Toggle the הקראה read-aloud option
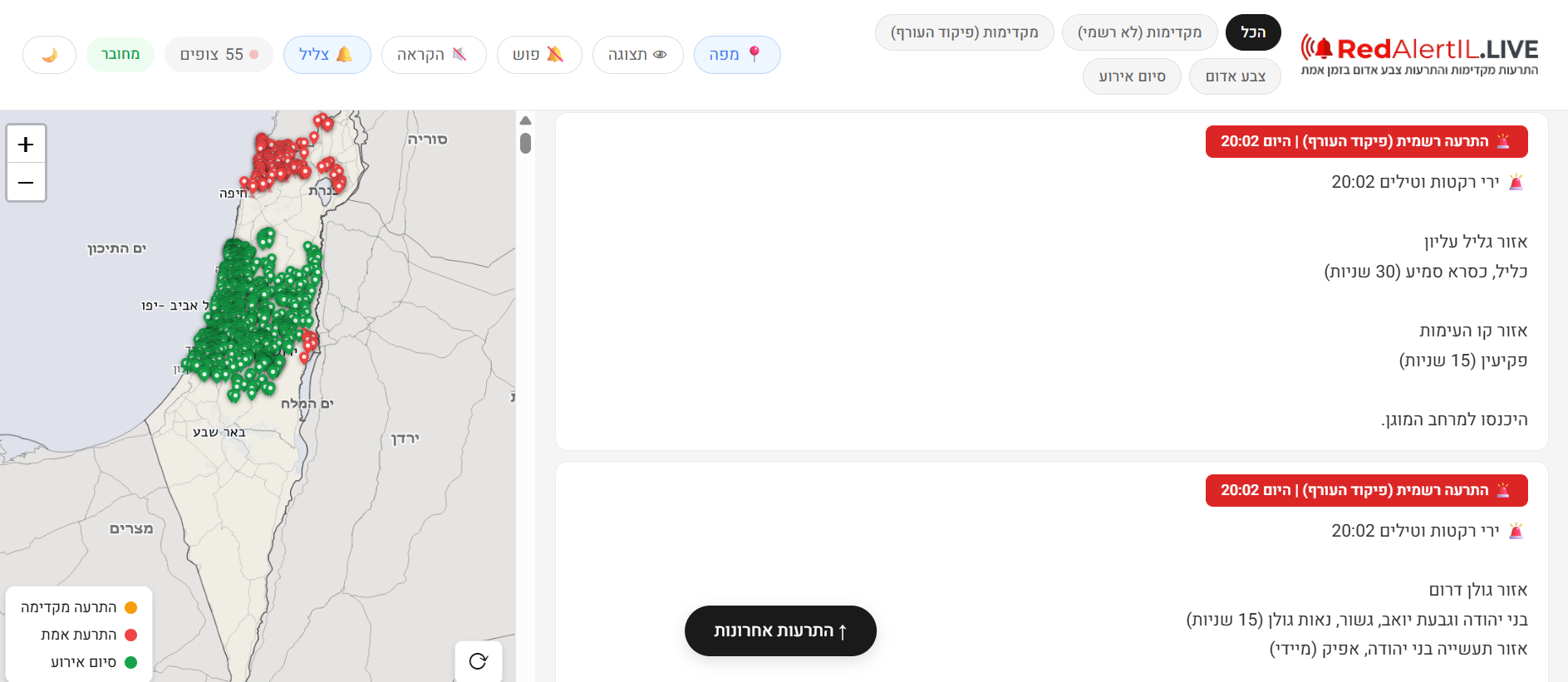The width and height of the screenshot is (1568, 682). click(433, 55)
